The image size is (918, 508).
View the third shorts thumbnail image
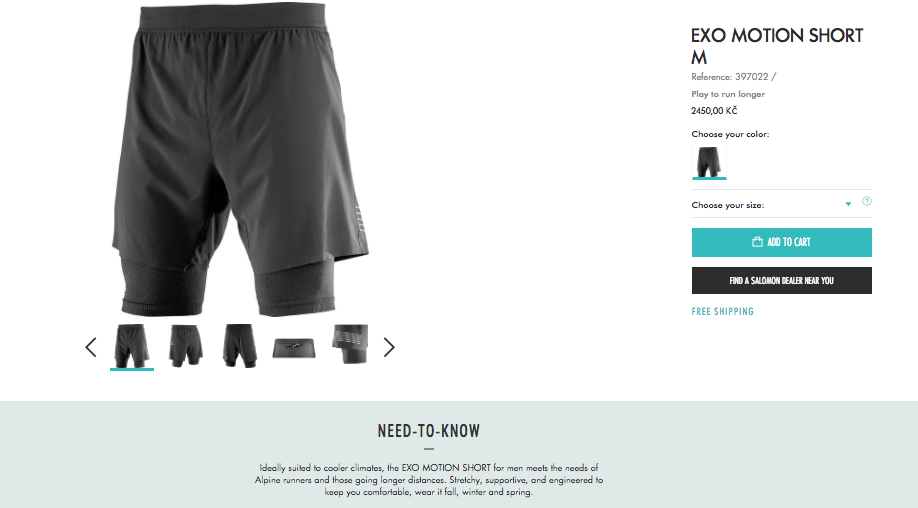click(x=239, y=346)
